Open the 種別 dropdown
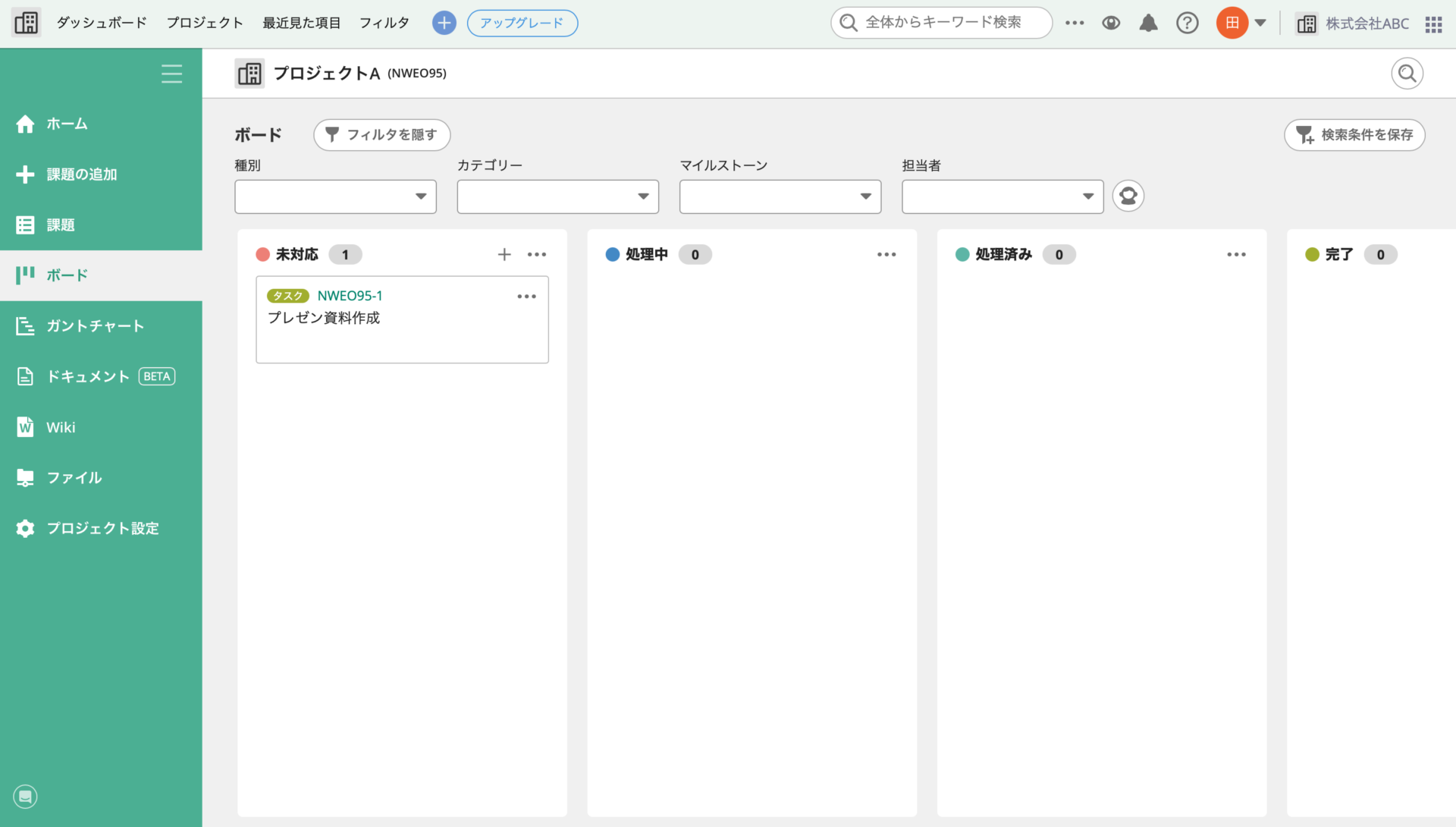Viewport: 1456px width, 827px height. pos(335,197)
